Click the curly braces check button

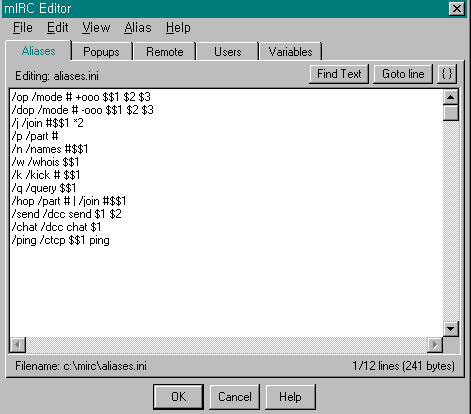click(447, 74)
